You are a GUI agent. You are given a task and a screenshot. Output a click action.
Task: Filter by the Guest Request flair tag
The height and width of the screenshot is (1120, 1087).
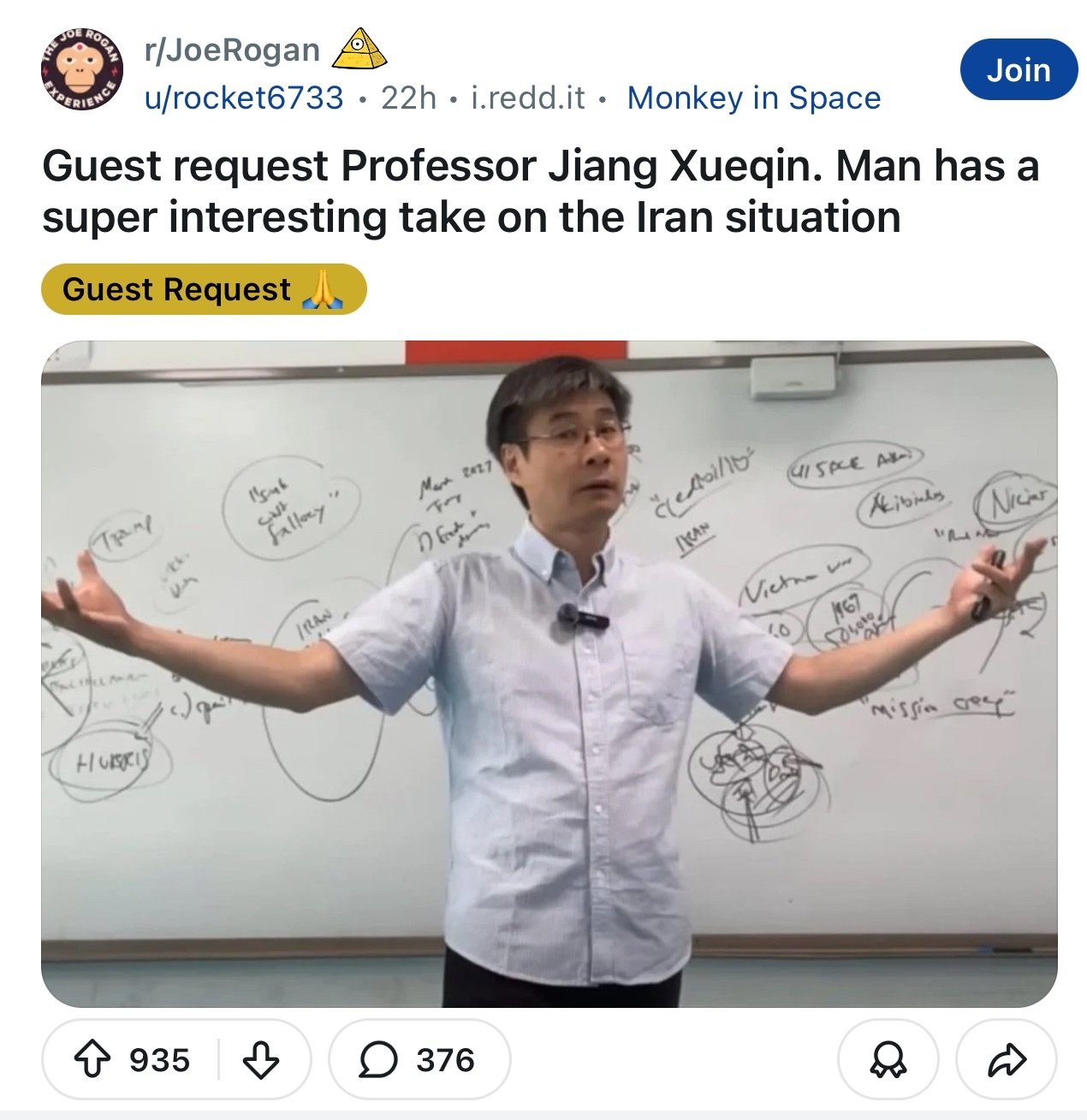(x=204, y=289)
